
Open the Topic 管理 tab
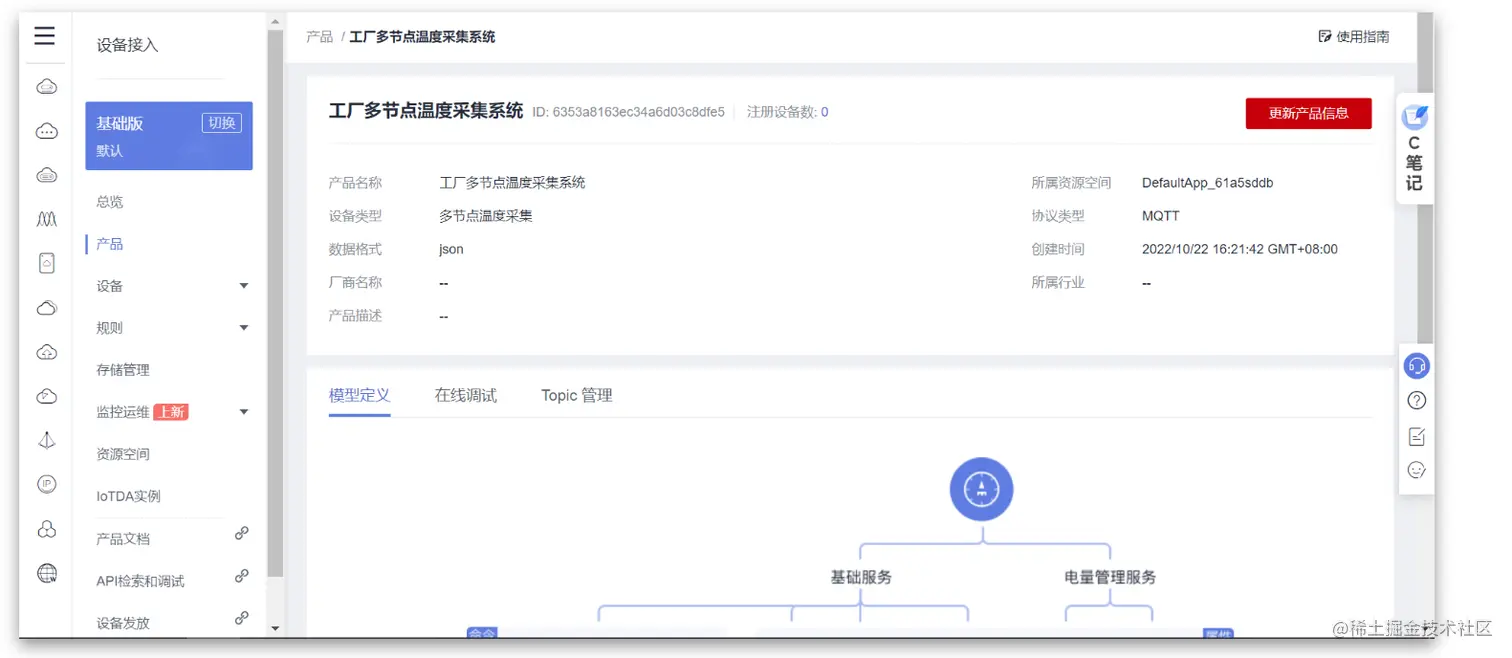[577, 395]
